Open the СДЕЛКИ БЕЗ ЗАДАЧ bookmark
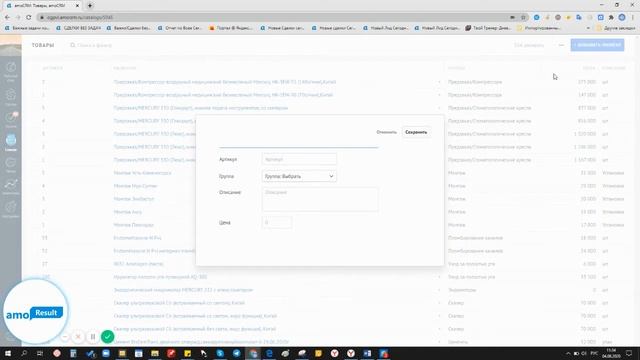Image resolution: width=640 pixels, height=360 pixels. (x=78, y=28)
